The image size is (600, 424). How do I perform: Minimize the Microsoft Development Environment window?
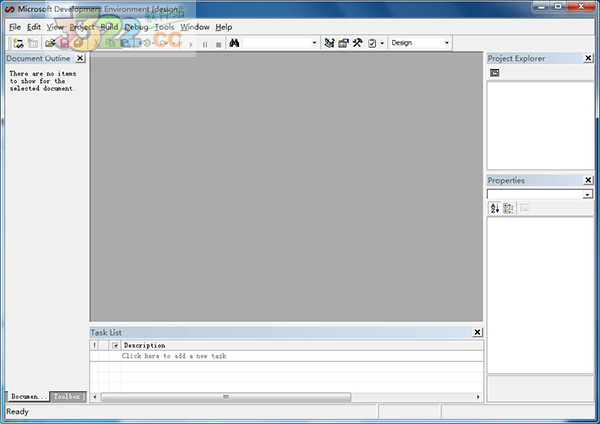pos(542,6)
